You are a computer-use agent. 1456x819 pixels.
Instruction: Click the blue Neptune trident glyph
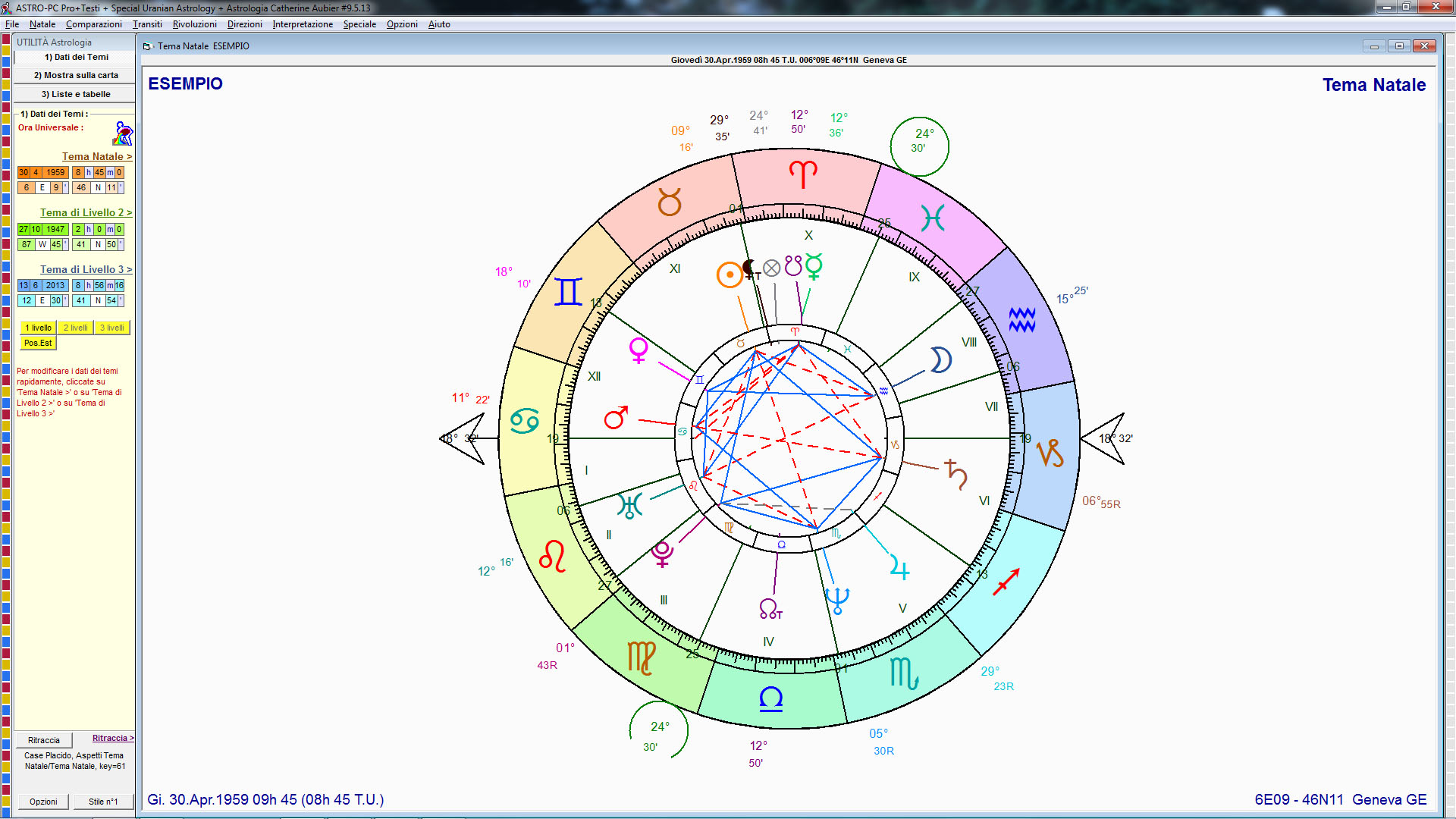[x=837, y=601]
